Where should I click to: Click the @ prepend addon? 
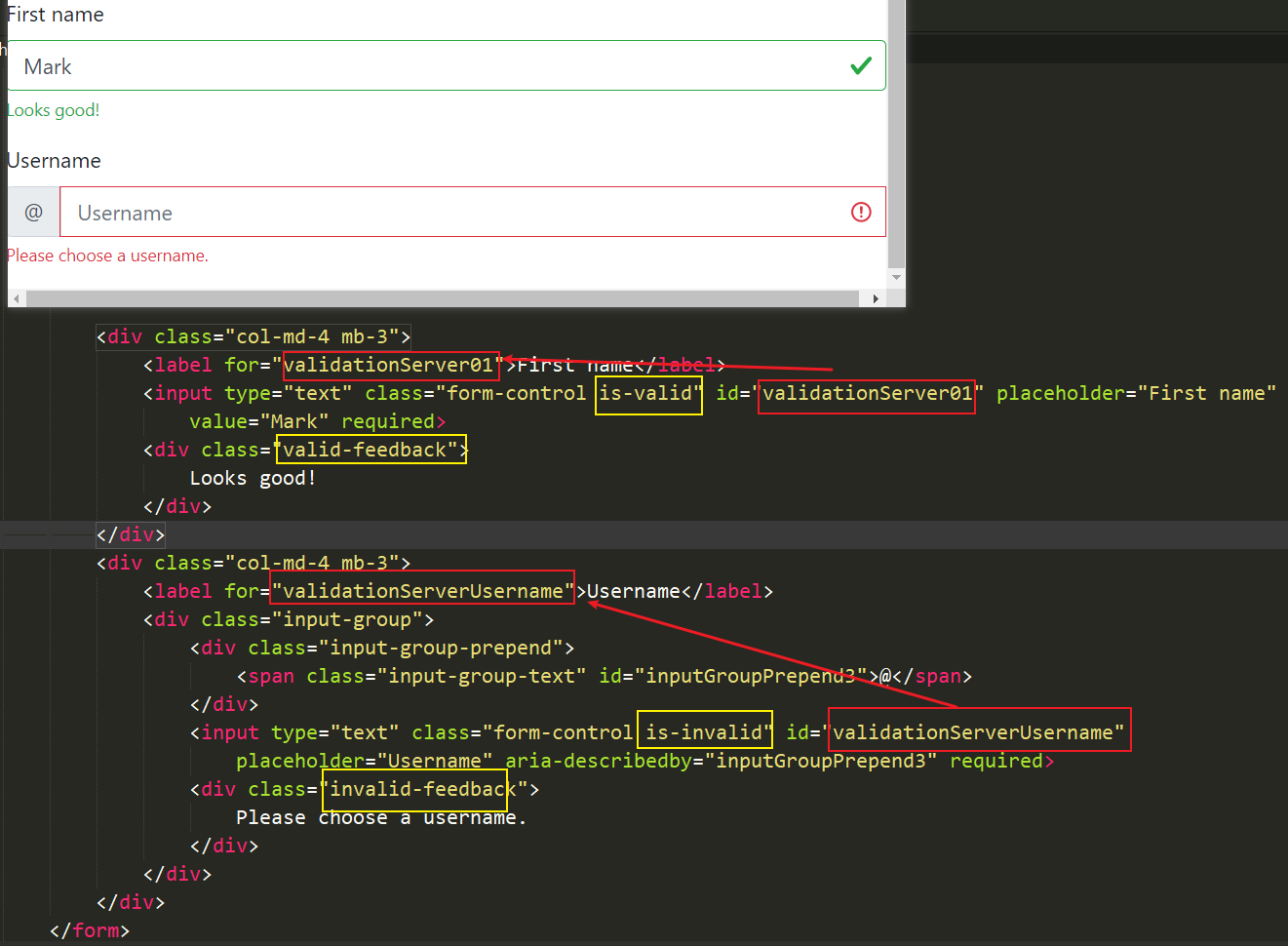click(x=34, y=212)
